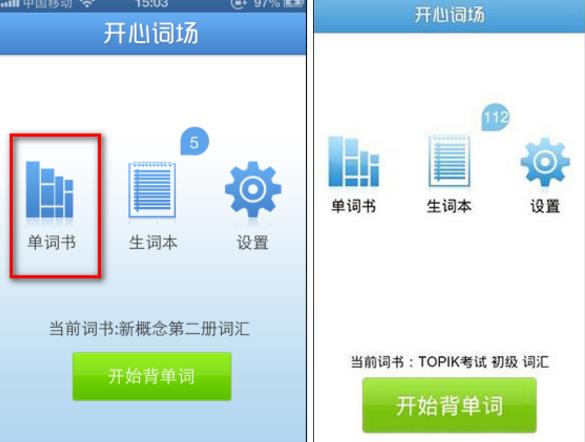
Task: Click 生词本 text label on TOPIK screen
Action: (449, 206)
